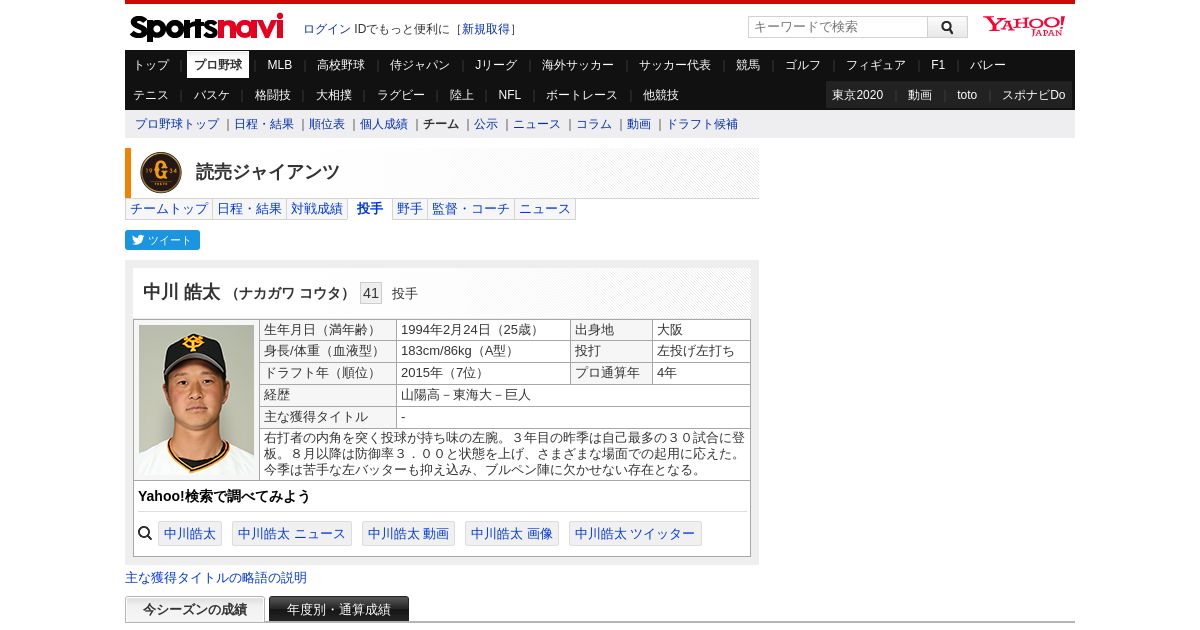This screenshot has height=630, width=1200.
Task: Open the ログイン link
Action: (327, 29)
